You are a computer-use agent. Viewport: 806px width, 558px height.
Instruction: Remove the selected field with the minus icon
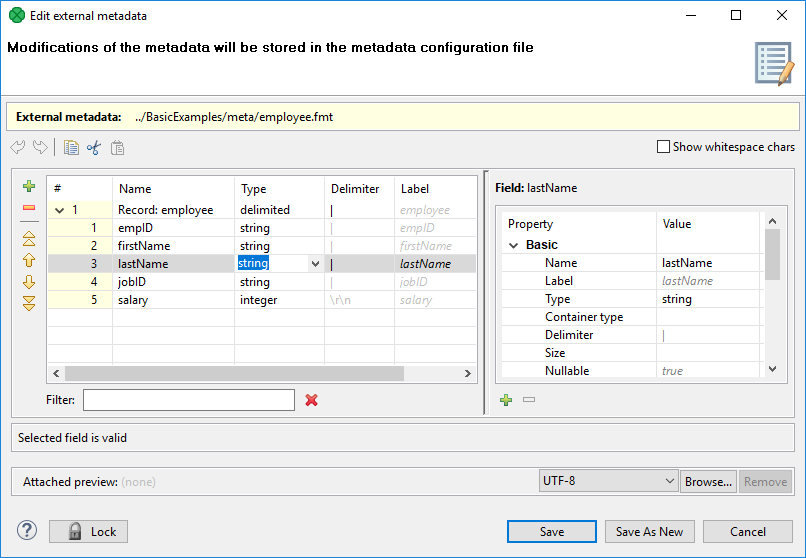29,208
